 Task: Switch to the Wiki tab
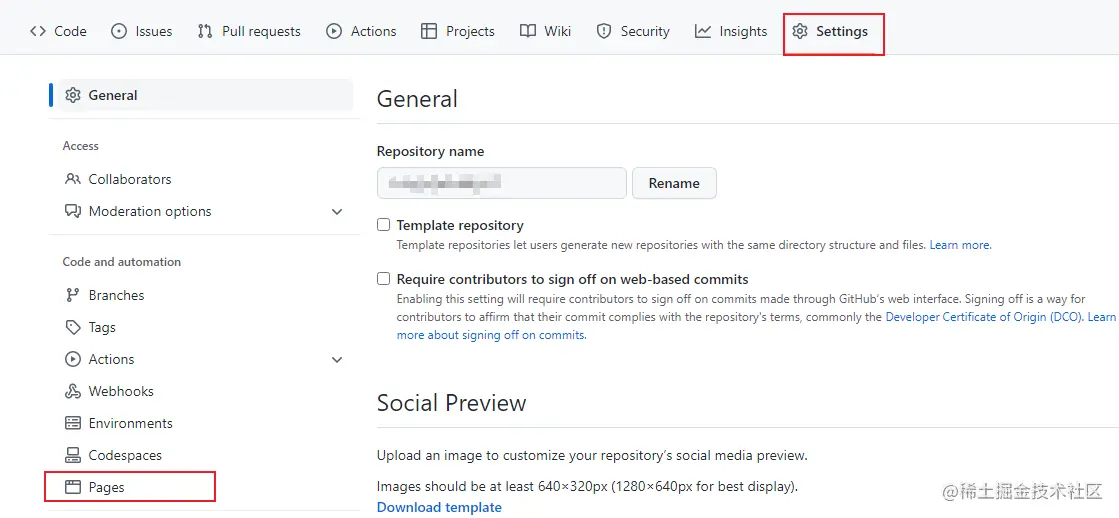[x=545, y=31]
